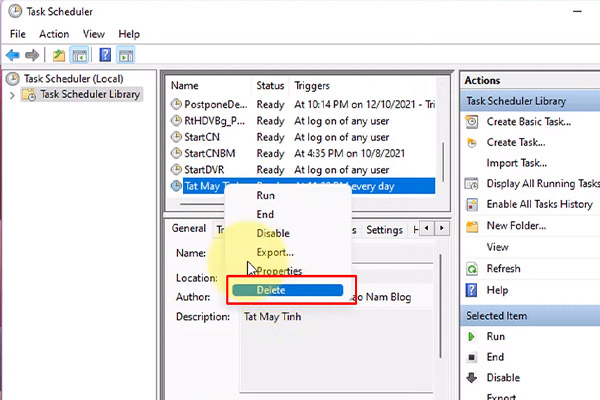Click the Forward arrow toolbar icon
The height and width of the screenshot is (400, 600).
click(x=32, y=56)
